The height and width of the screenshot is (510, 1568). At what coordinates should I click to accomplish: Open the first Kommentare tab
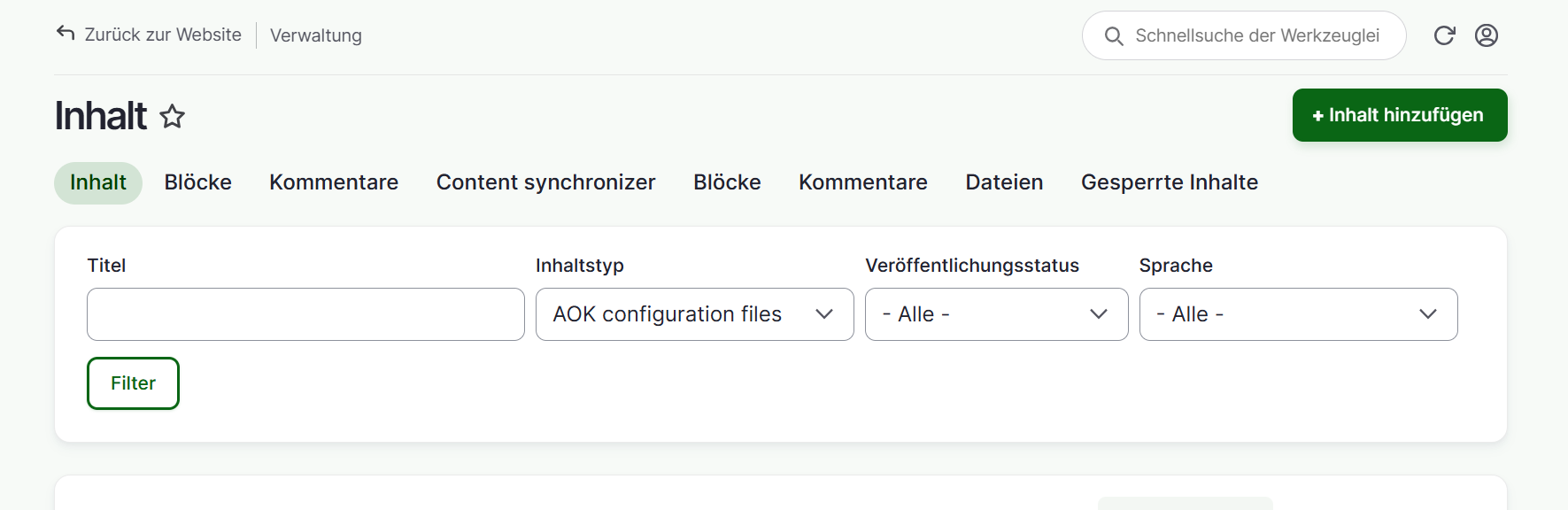click(334, 182)
